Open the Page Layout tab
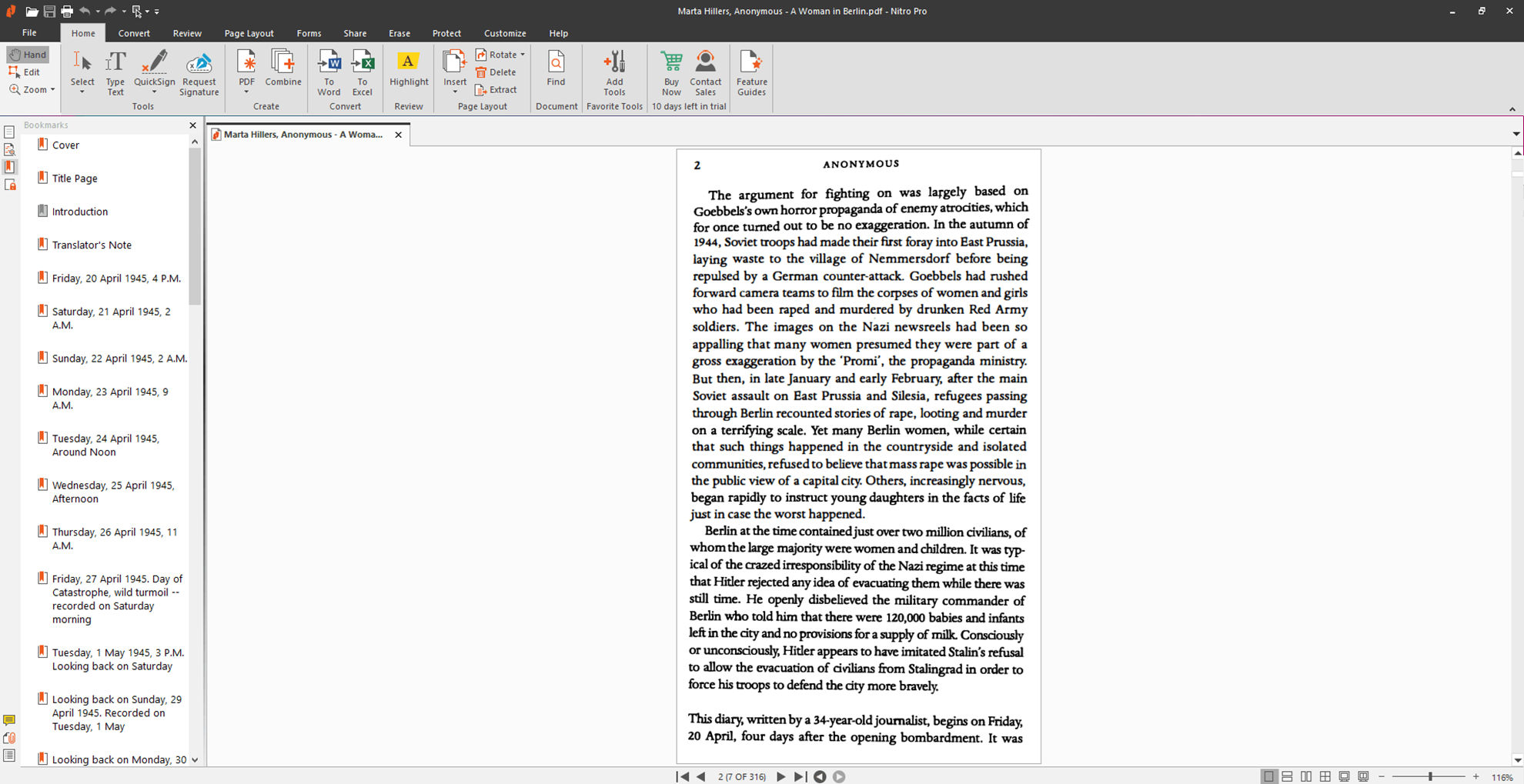Screen dimensions: 1524x784 [249, 33]
